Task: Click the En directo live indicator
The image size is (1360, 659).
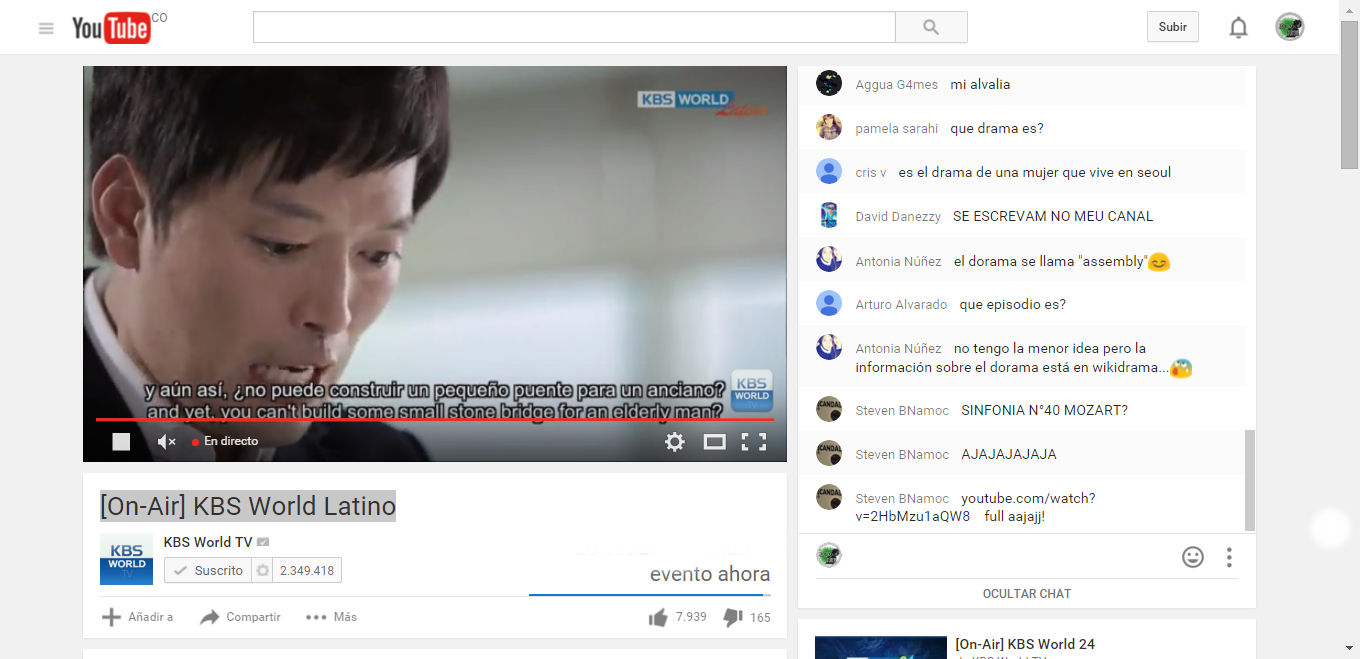Action: coord(225,441)
